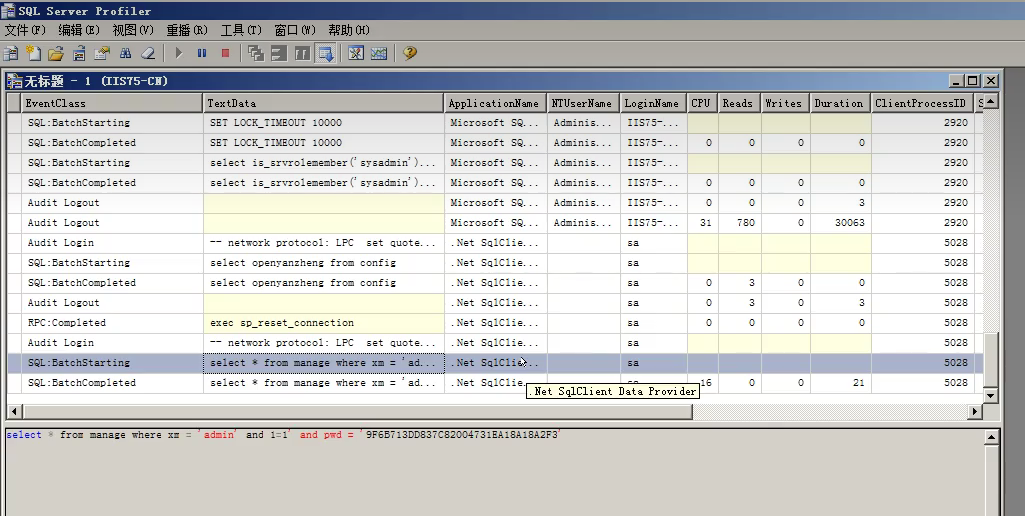
Task: Click horizontal scrollbar right arrow of grid
Action: [x=975, y=411]
